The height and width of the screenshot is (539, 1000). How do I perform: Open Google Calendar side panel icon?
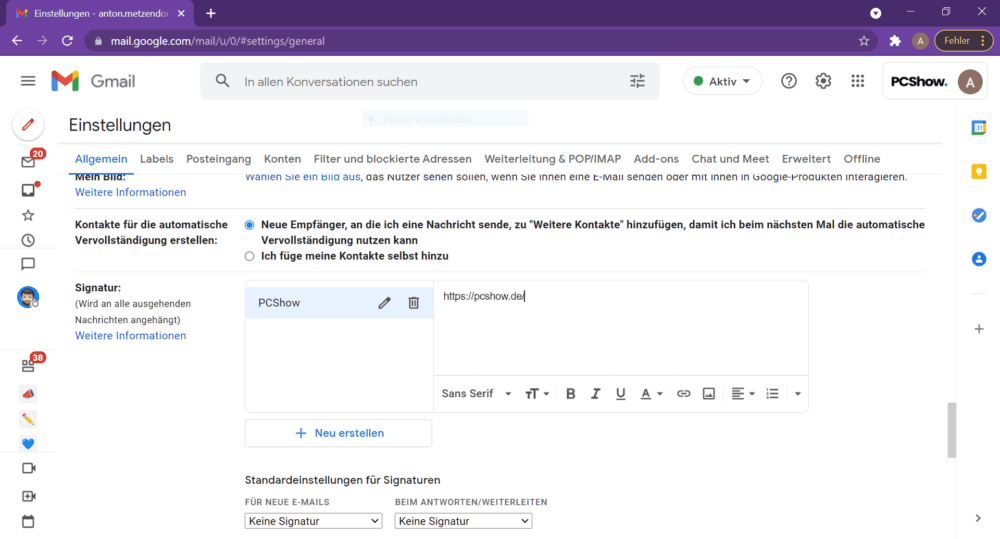(979, 128)
